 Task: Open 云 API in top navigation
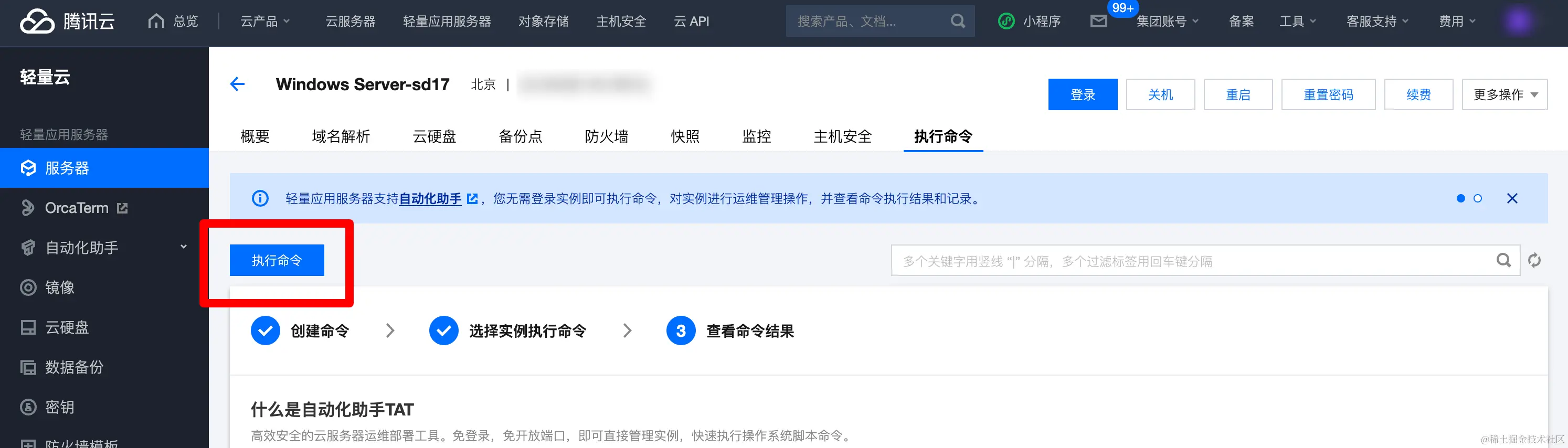coord(692,22)
